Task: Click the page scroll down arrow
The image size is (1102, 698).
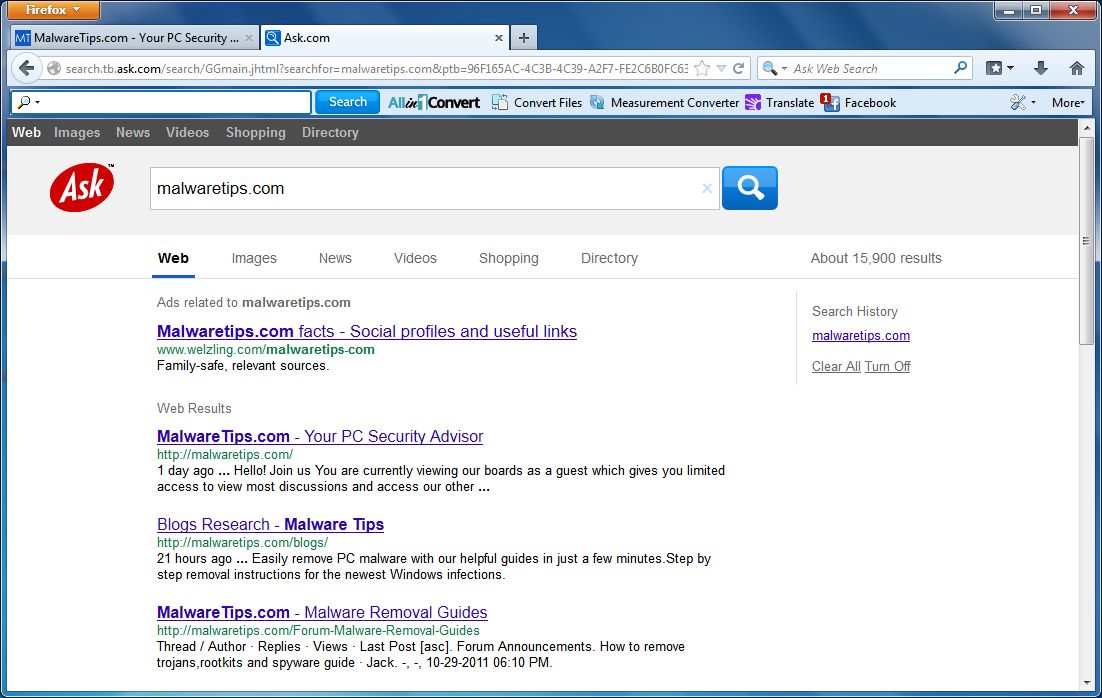Action: [x=1087, y=682]
